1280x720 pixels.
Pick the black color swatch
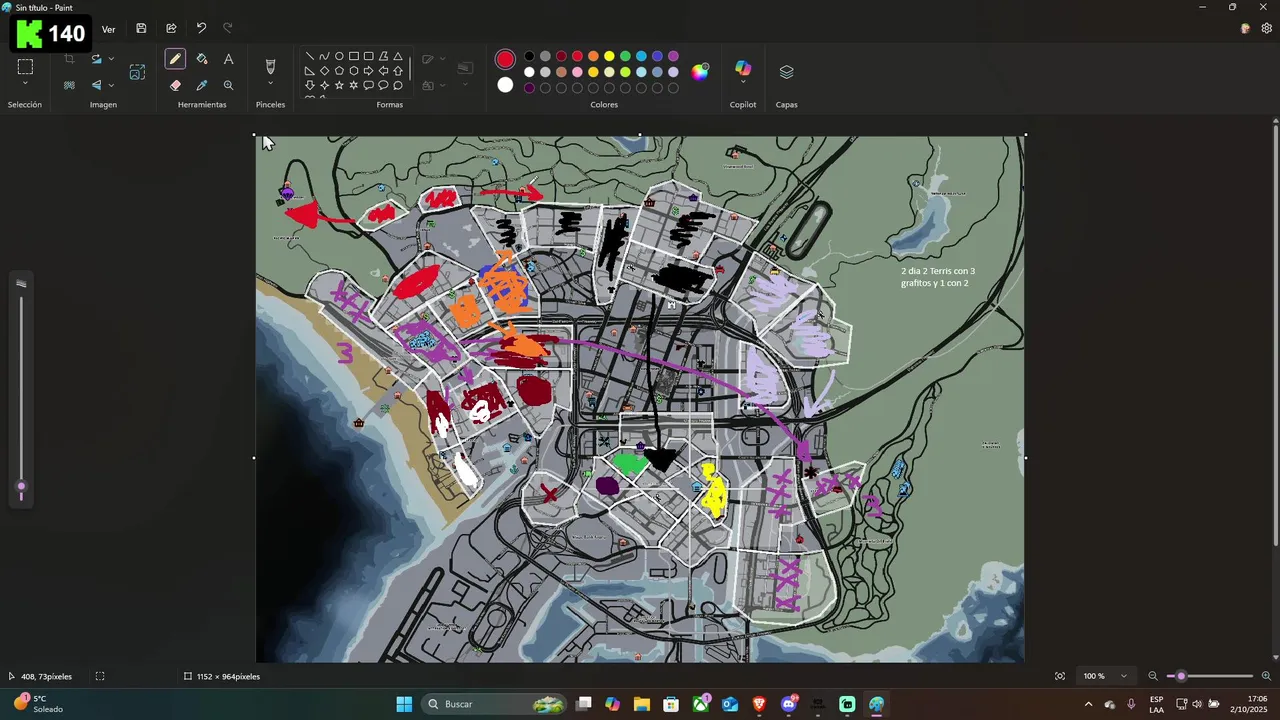pyautogui.click(x=529, y=56)
